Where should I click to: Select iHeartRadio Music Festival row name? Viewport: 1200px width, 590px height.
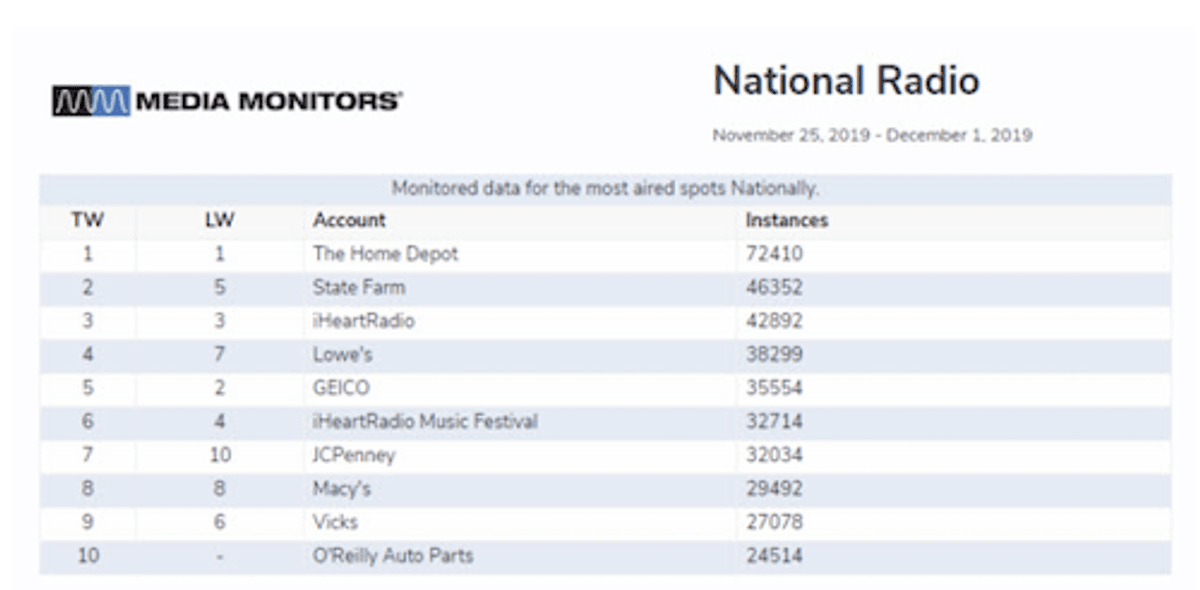[425, 422]
